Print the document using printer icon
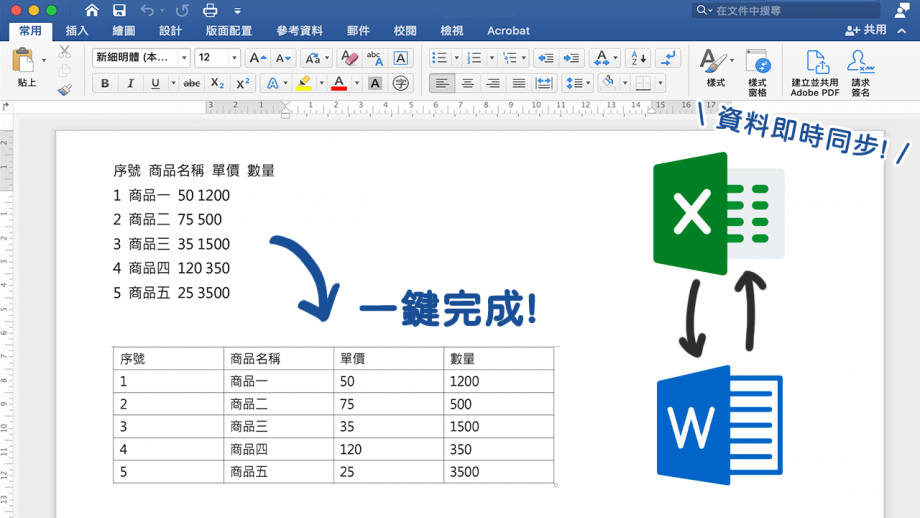 (x=210, y=10)
